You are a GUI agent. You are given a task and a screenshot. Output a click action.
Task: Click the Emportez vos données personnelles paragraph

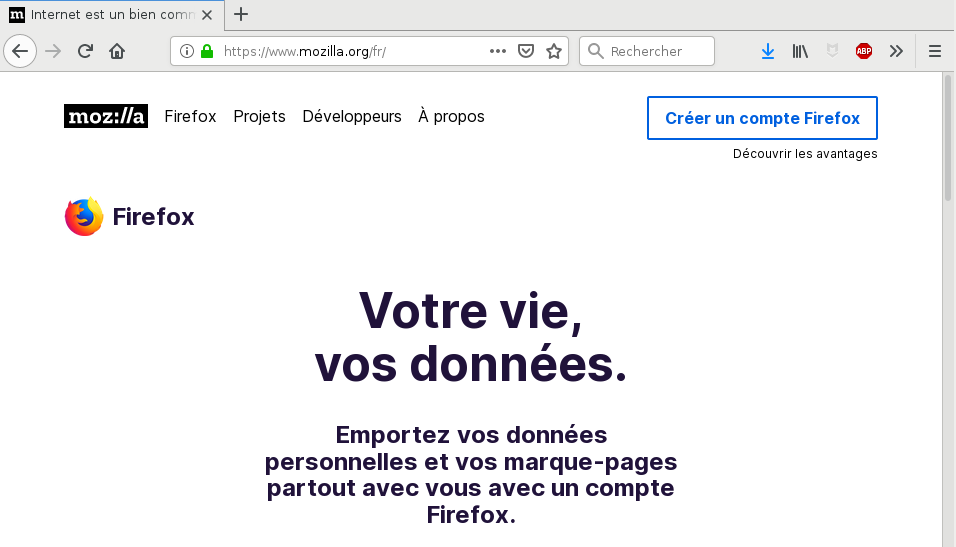(471, 474)
